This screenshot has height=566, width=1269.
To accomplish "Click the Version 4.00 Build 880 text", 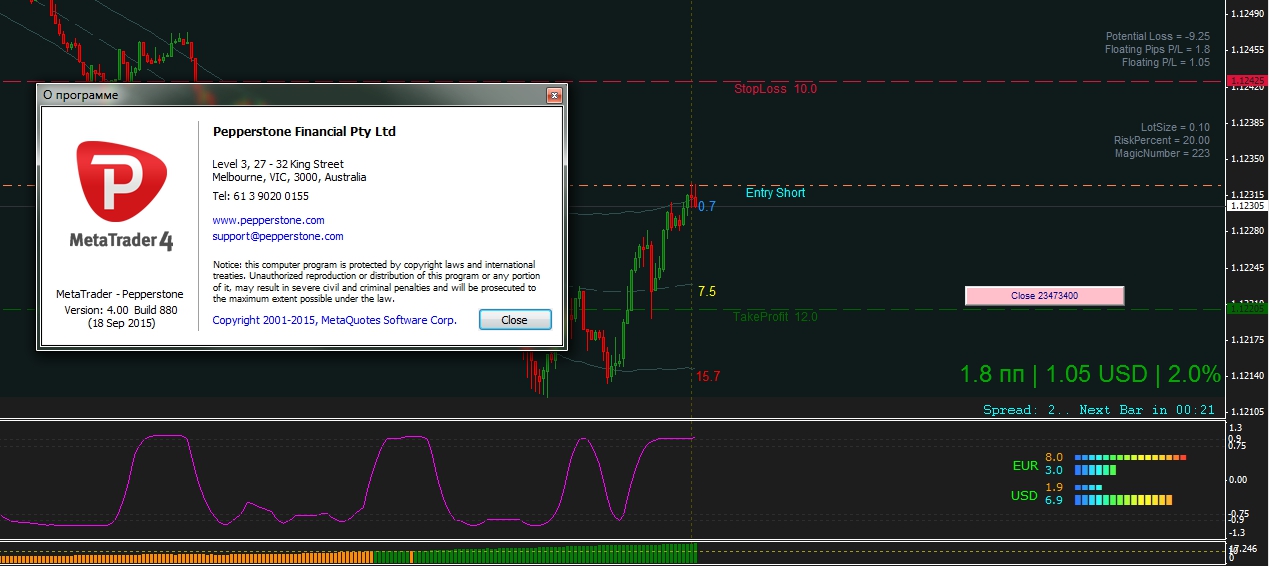I will [x=119, y=310].
